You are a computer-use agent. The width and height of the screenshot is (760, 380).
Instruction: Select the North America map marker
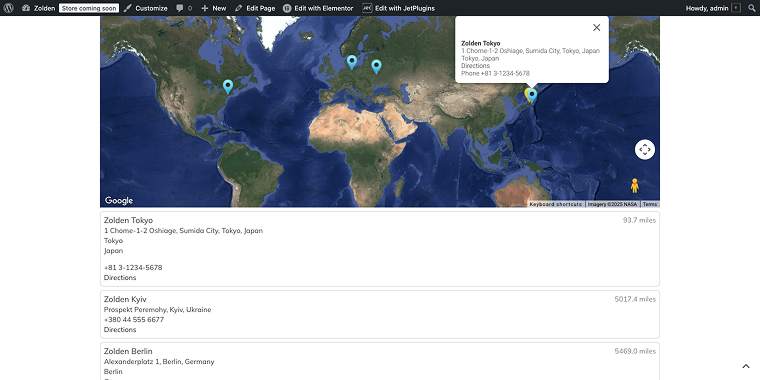(x=228, y=87)
